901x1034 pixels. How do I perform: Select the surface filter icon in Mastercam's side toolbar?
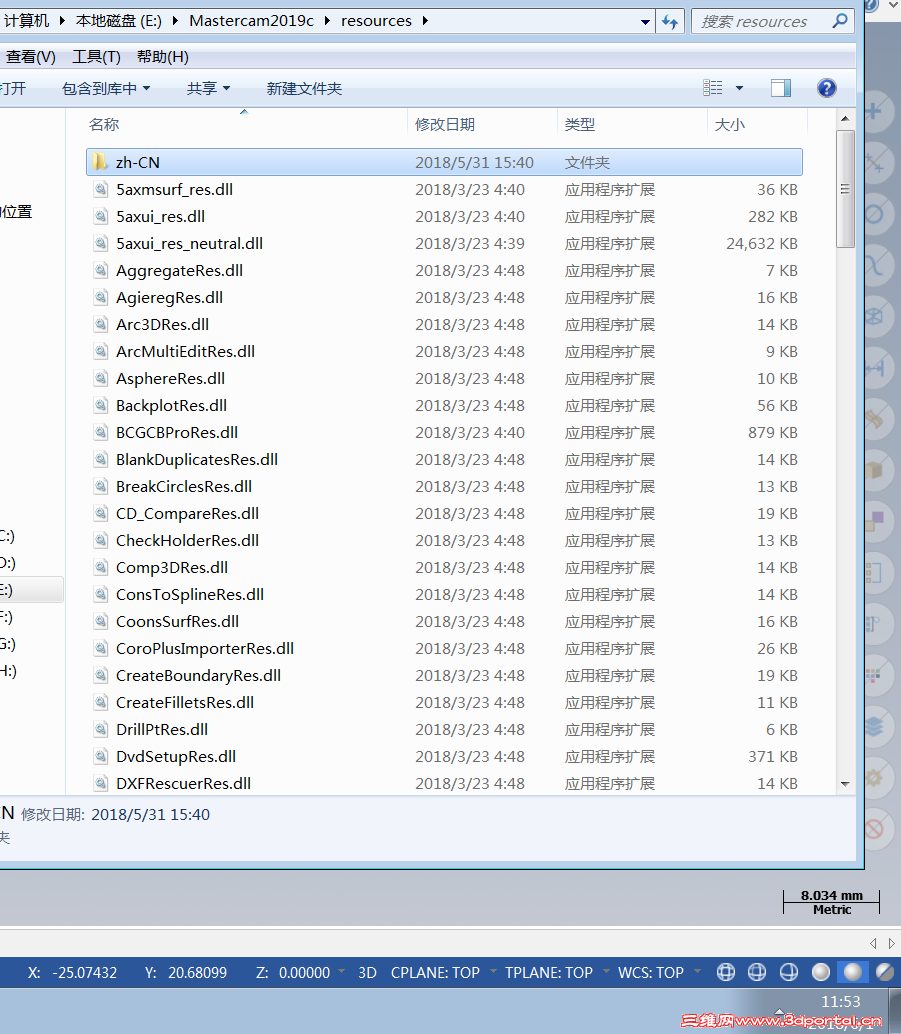point(874,419)
